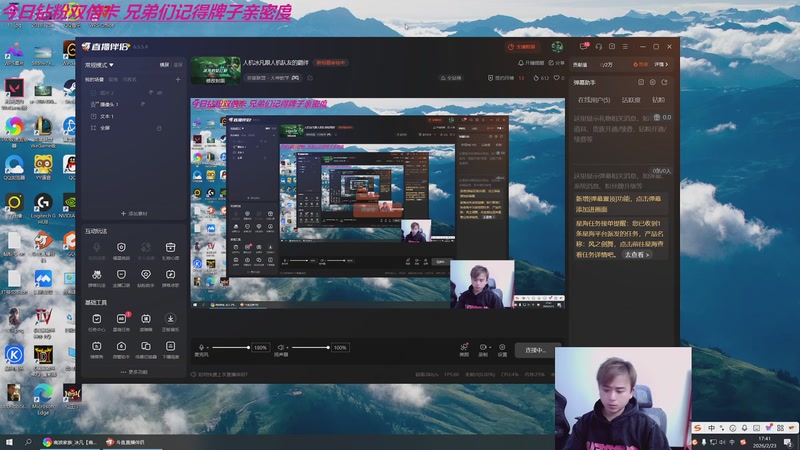Open the user avatar in title bar
Viewport: 800px width, 450px height.
pos(557,46)
